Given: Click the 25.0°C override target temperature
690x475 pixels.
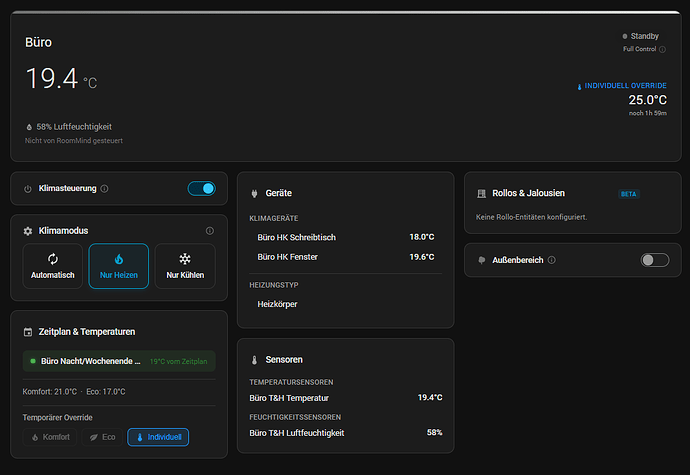Looking at the screenshot, I should coord(647,100).
